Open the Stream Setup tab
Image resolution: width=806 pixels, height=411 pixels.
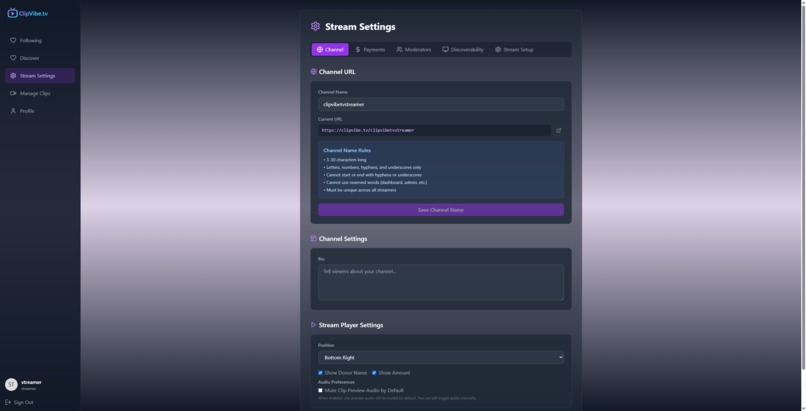tap(514, 49)
